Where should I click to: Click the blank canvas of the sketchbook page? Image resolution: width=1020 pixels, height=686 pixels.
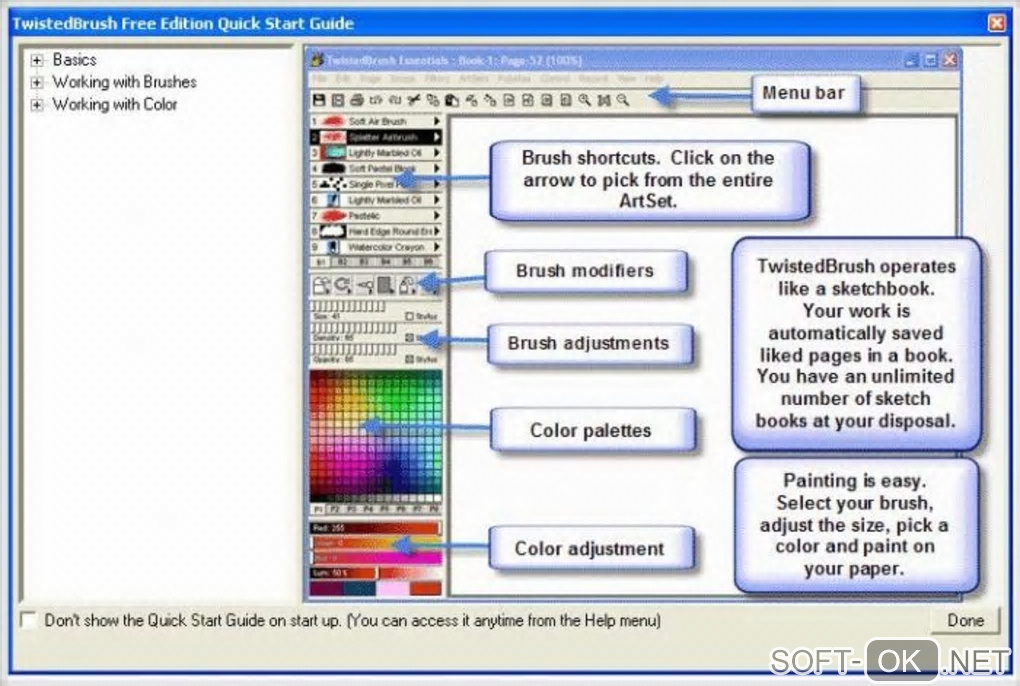point(703,358)
